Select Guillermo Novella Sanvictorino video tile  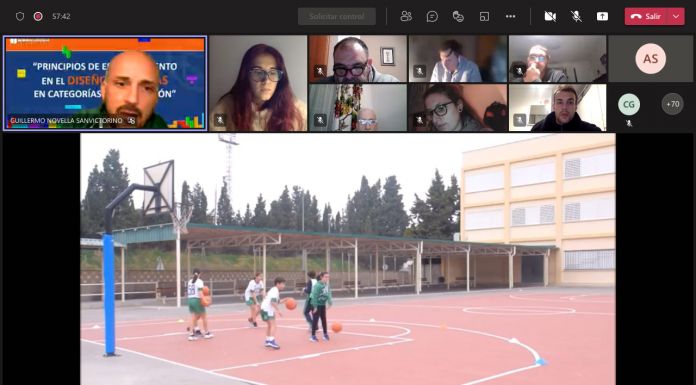point(105,83)
